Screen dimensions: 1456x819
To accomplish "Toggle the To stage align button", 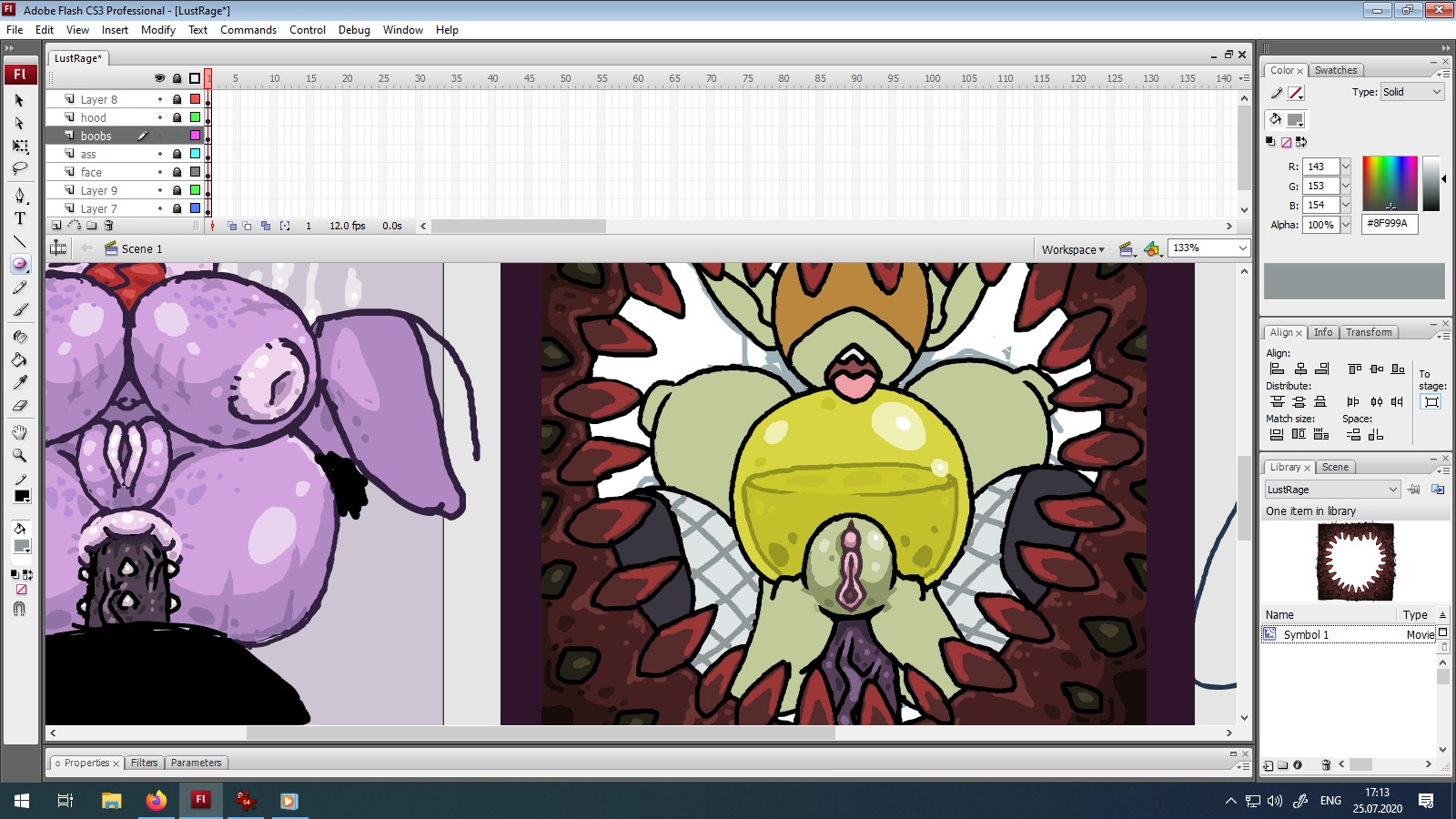I will [x=1431, y=401].
